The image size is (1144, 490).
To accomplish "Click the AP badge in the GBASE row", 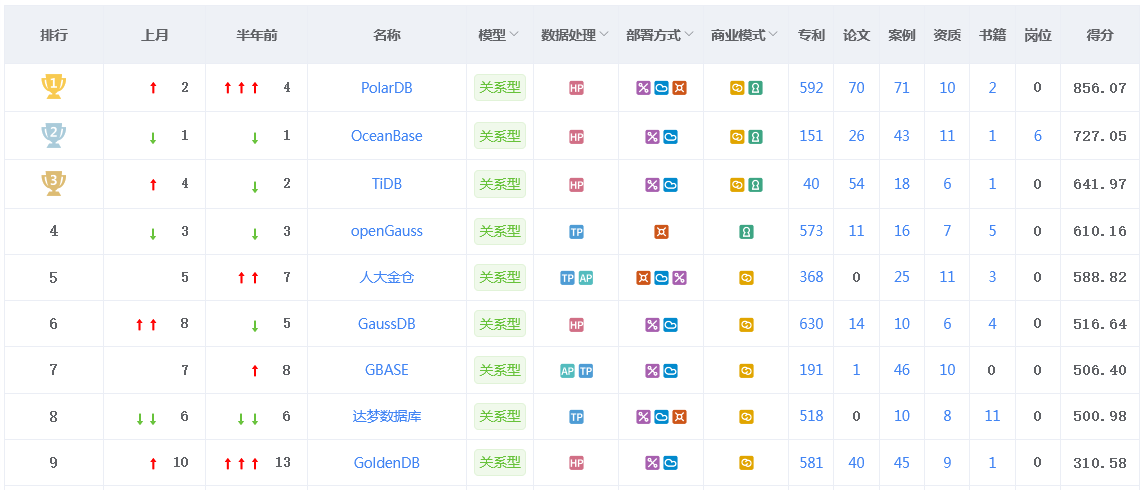I will tap(567, 371).
